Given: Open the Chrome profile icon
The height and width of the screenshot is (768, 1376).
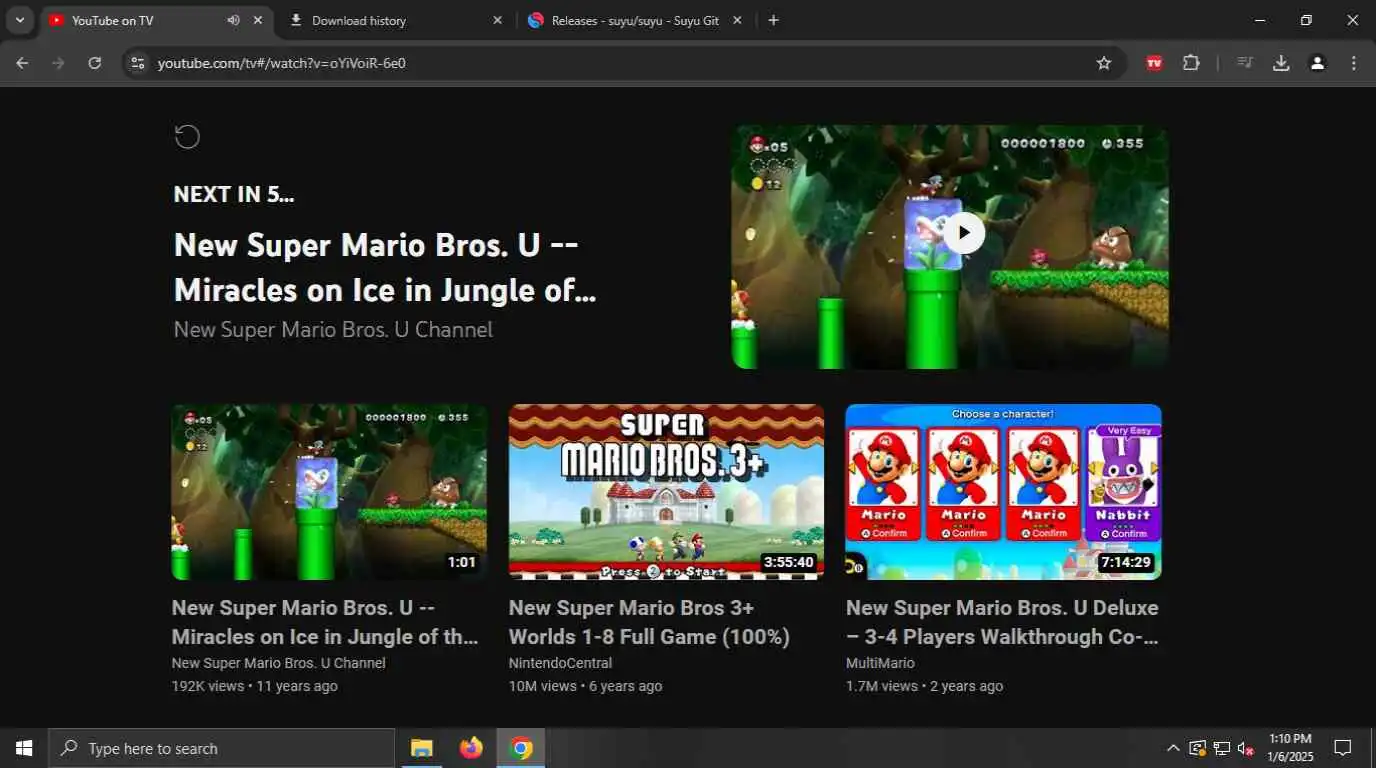Looking at the screenshot, I should tap(1317, 63).
